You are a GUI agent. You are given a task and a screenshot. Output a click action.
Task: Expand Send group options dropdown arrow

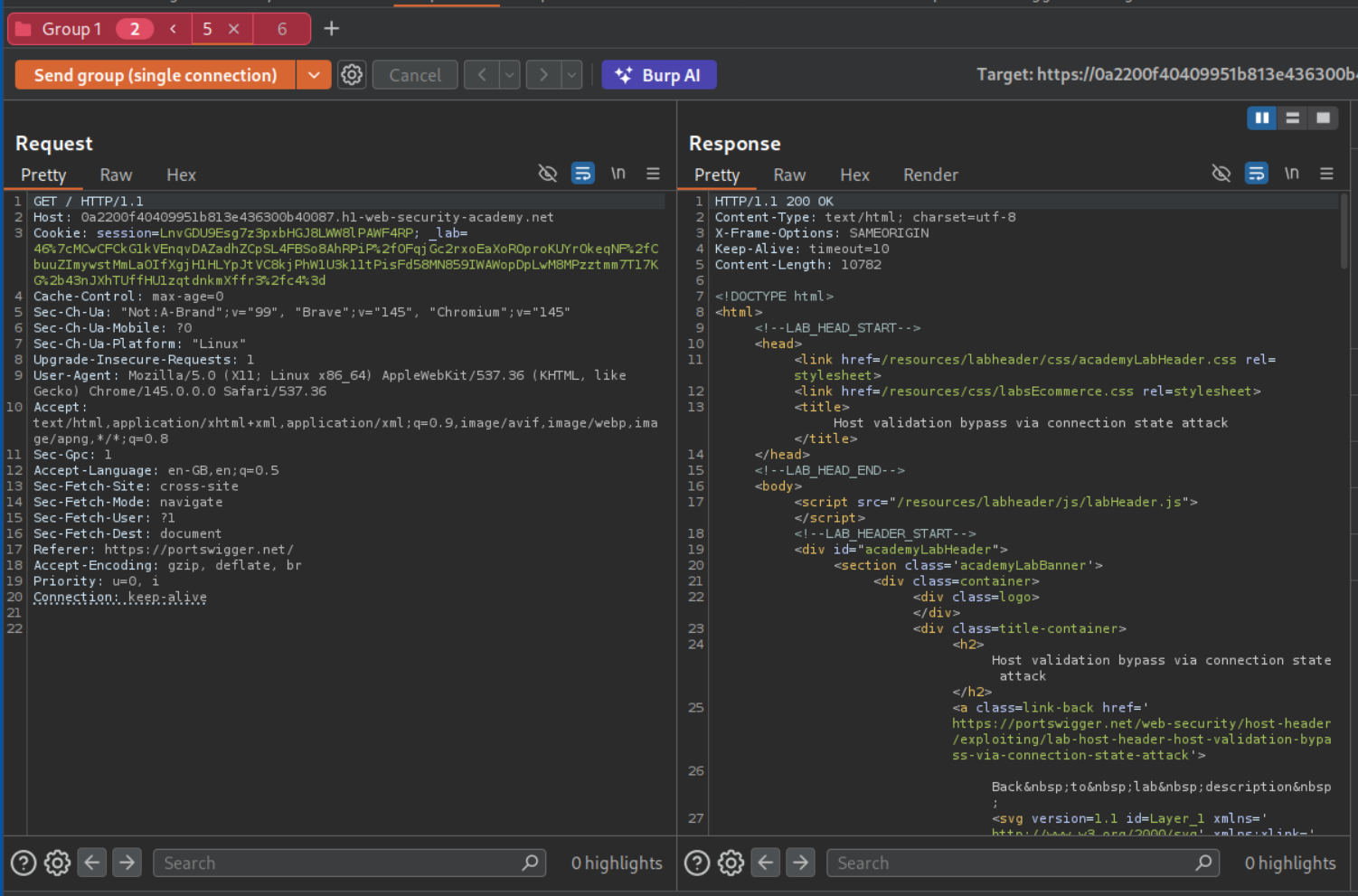[x=314, y=75]
